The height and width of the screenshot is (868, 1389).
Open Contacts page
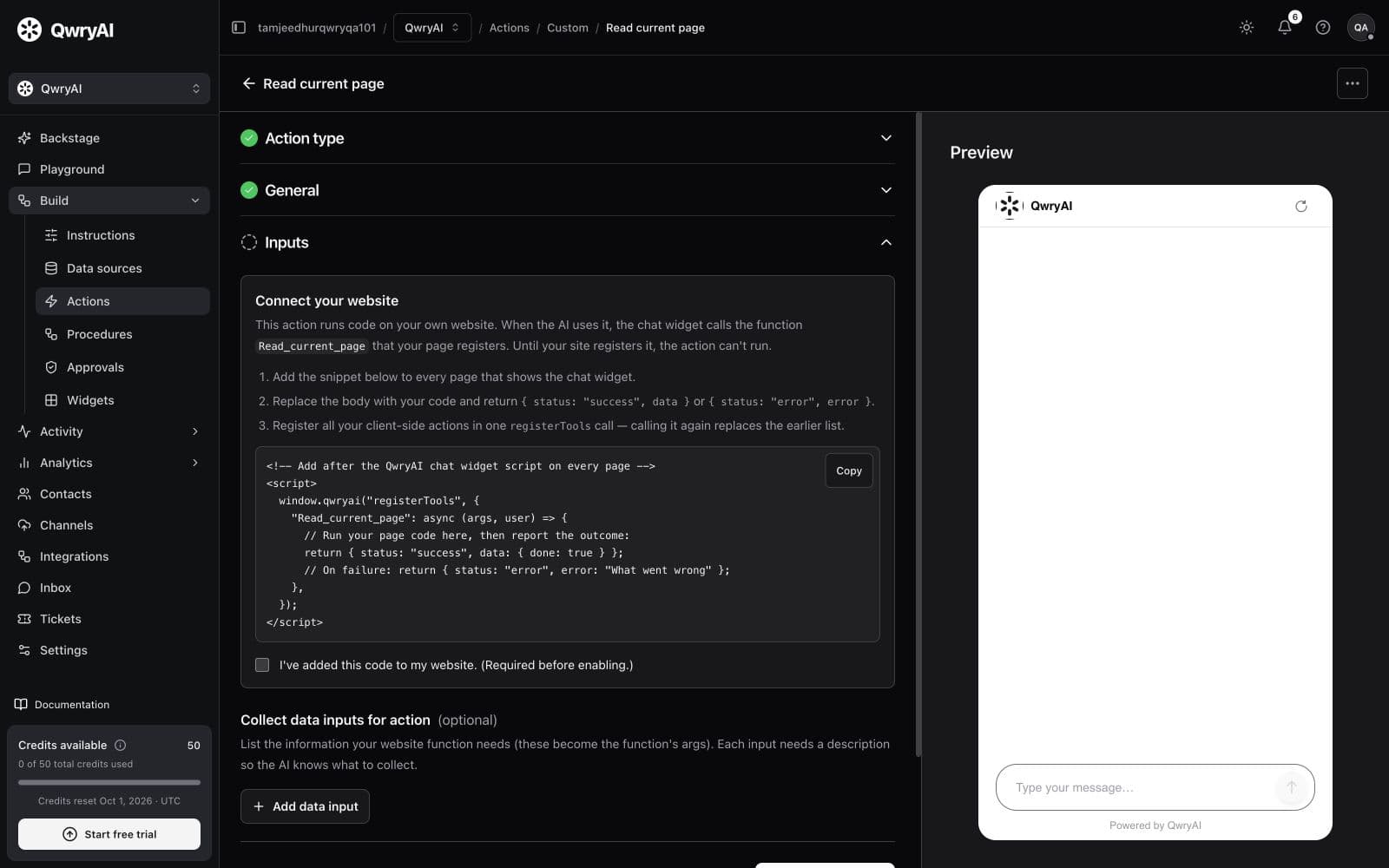pos(109,494)
